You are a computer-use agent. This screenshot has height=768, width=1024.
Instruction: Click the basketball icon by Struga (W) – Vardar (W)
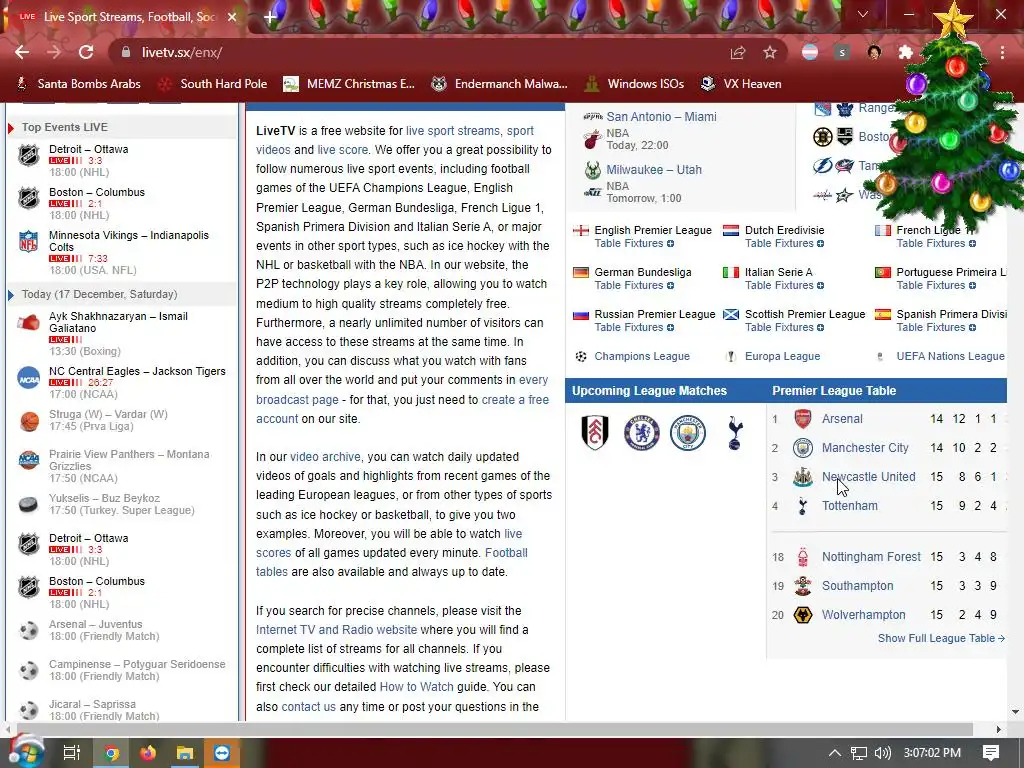coord(29,421)
